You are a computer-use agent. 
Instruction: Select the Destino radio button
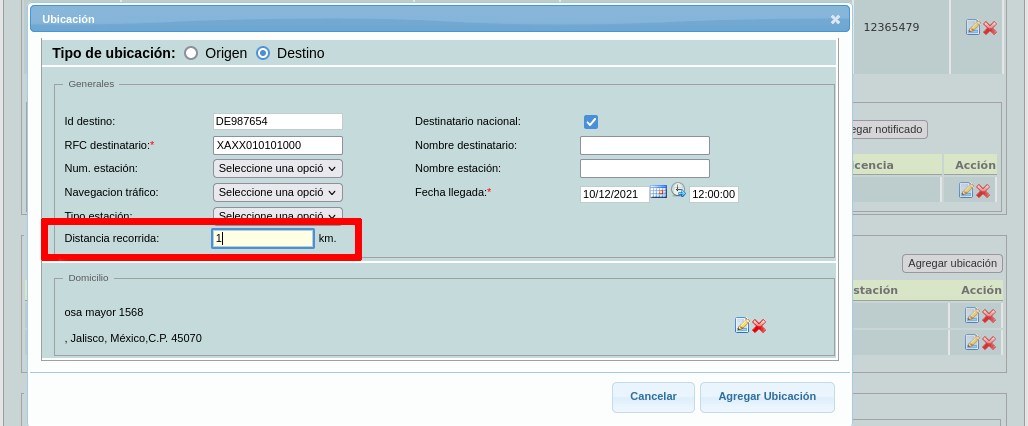(x=263, y=53)
